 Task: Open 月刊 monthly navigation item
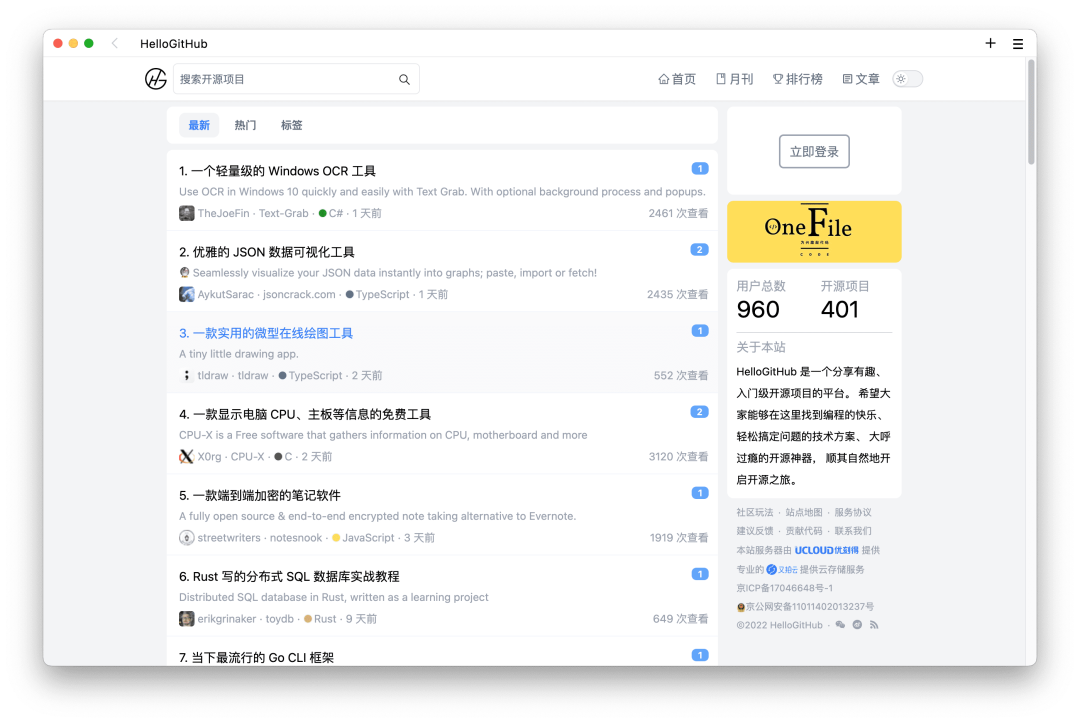[x=735, y=79]
